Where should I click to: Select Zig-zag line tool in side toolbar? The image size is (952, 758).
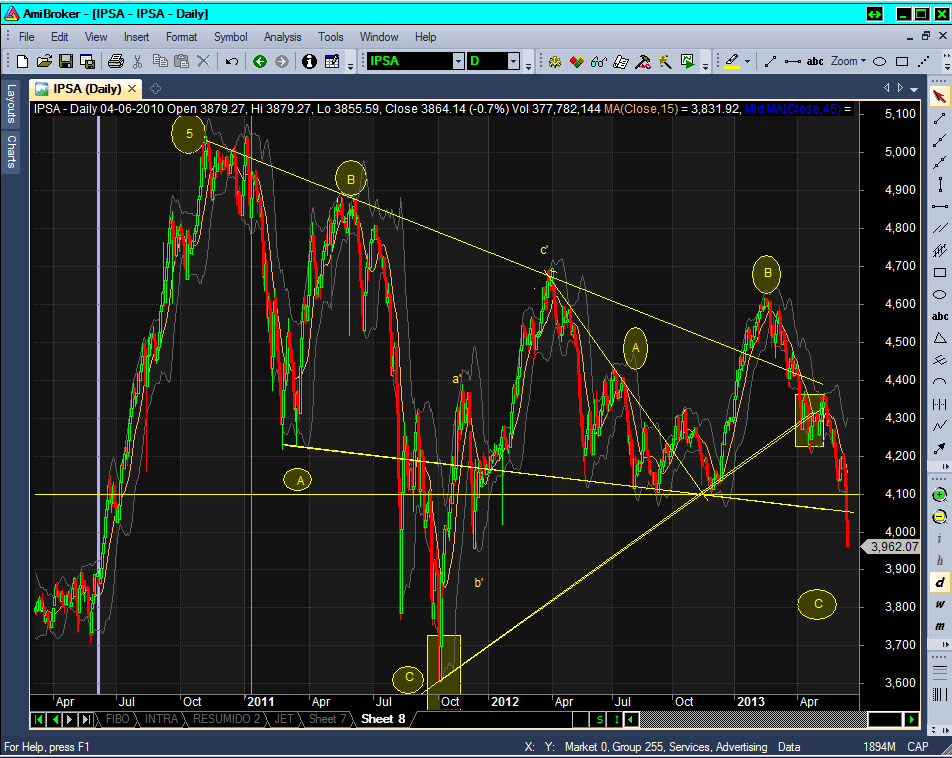(939, 426)
